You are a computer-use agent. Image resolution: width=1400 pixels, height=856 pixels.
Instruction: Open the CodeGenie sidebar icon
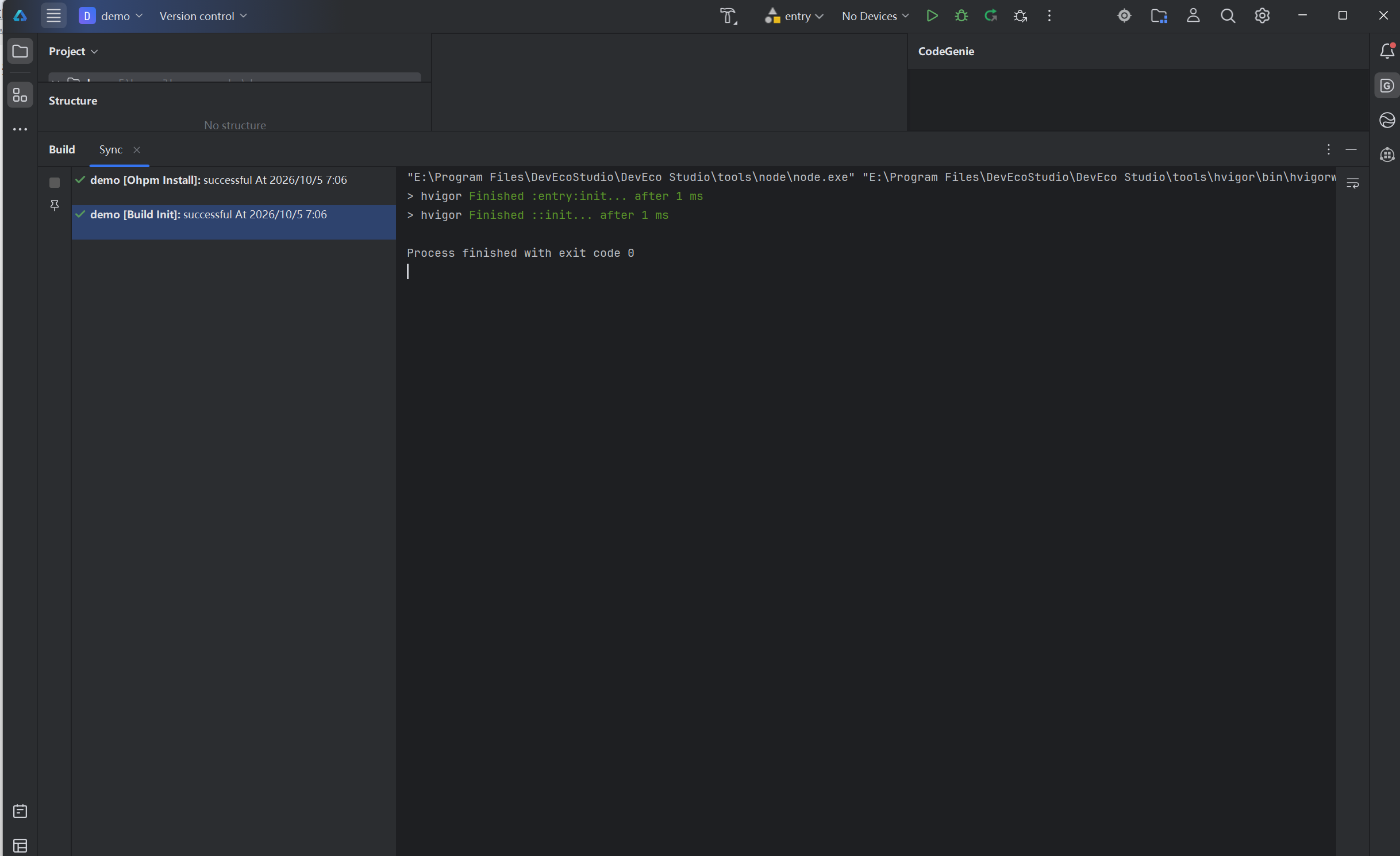pos(1387,86)
